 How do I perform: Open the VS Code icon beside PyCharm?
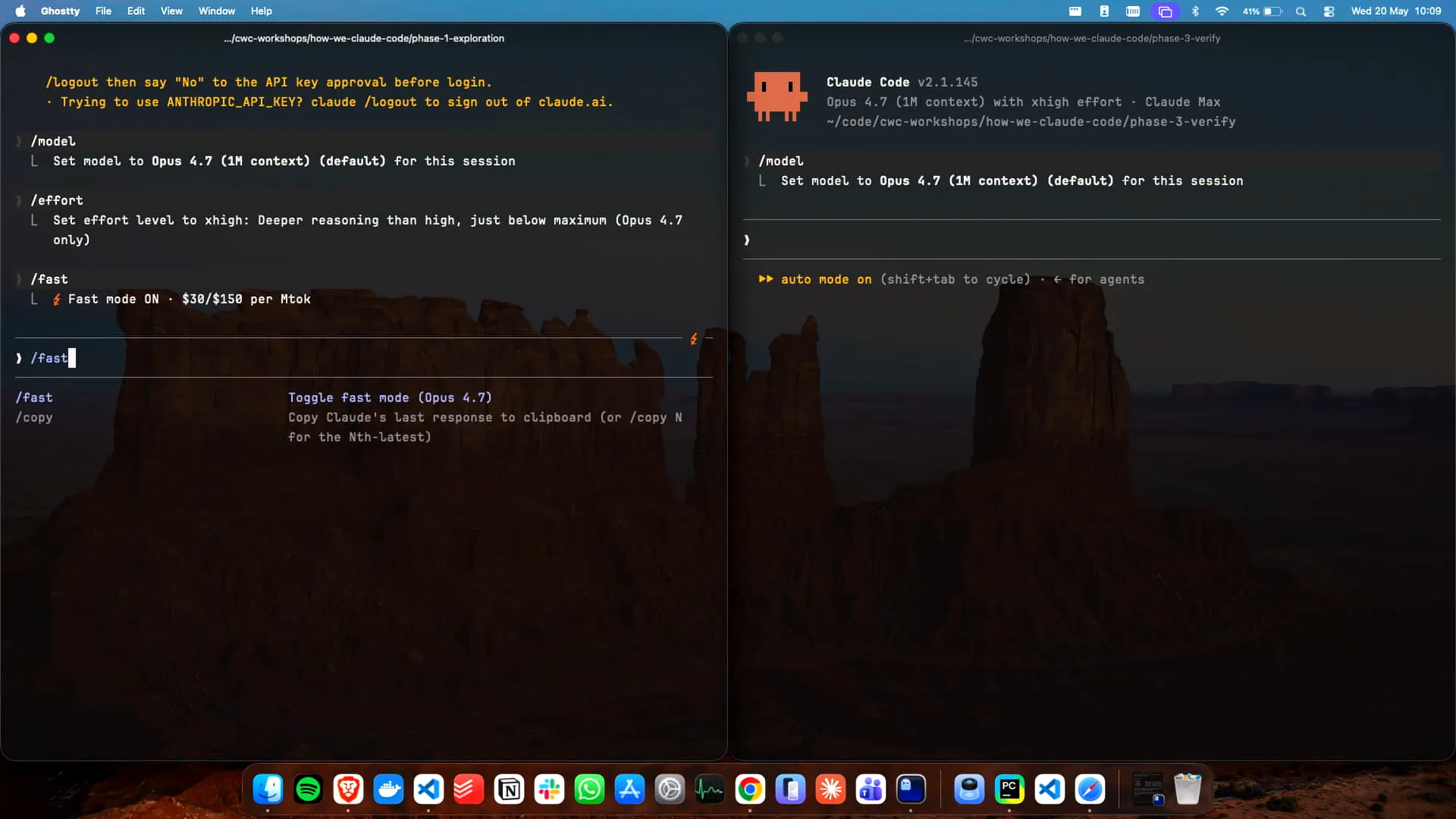(1050, 789)
